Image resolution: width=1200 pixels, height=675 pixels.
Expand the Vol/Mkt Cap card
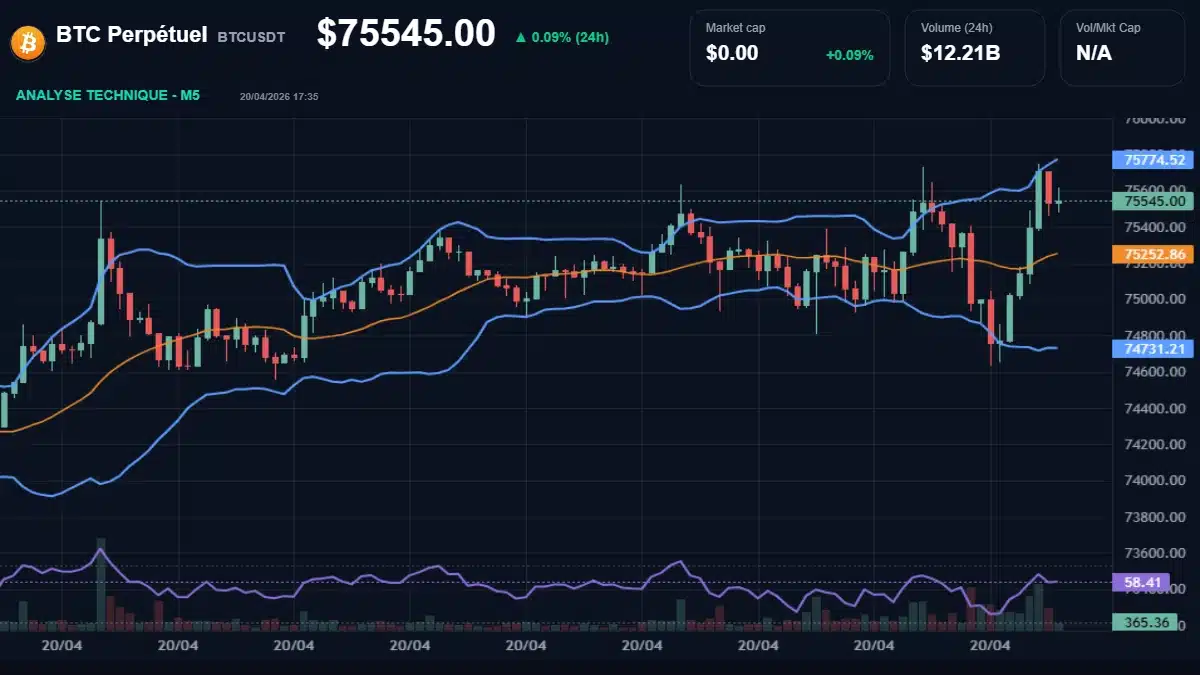1122,46
